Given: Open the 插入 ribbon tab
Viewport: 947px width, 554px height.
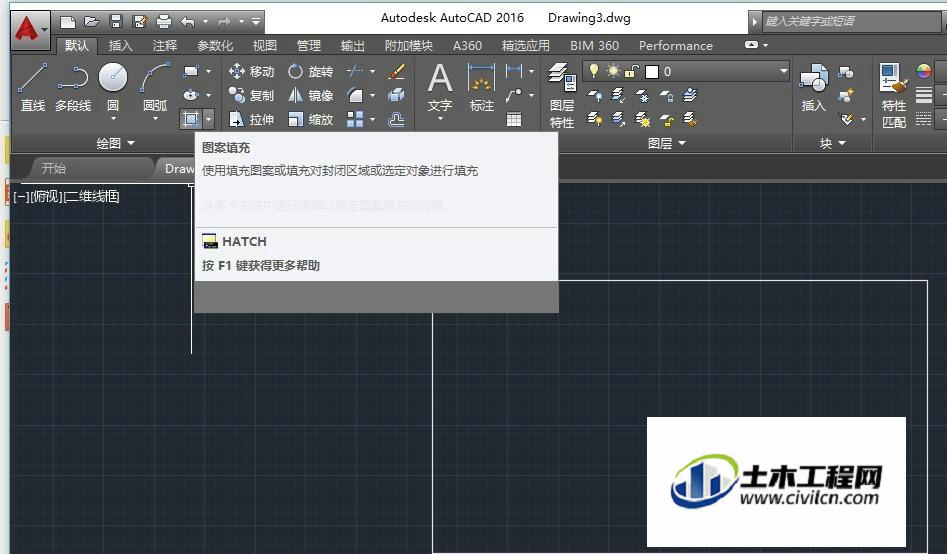Looking at the screenshot, I should (120, 45).
